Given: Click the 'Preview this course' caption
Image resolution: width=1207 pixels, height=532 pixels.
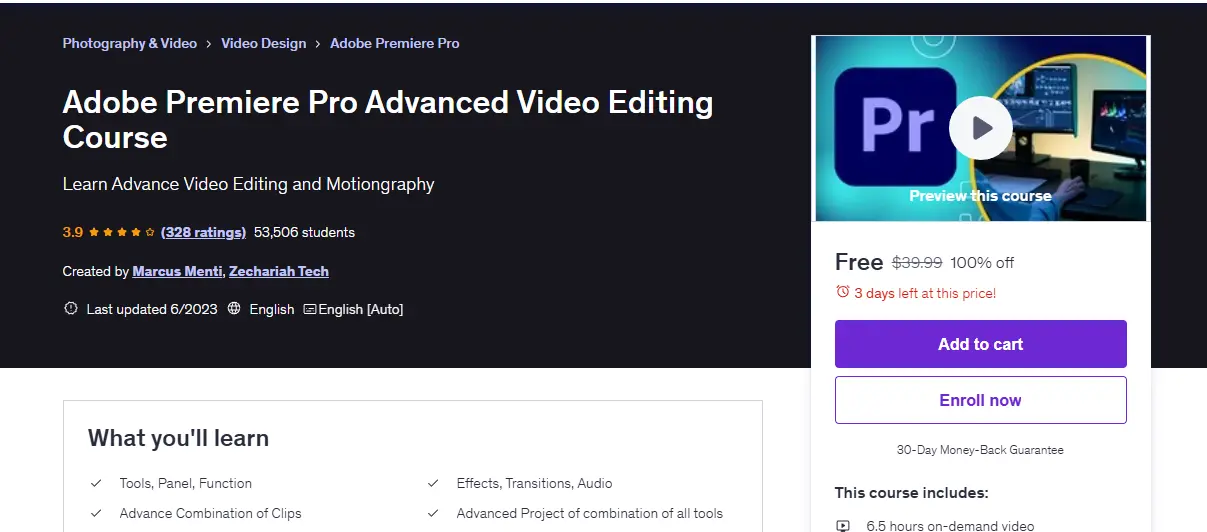Looking at the screenshot, I should [980, 196].
